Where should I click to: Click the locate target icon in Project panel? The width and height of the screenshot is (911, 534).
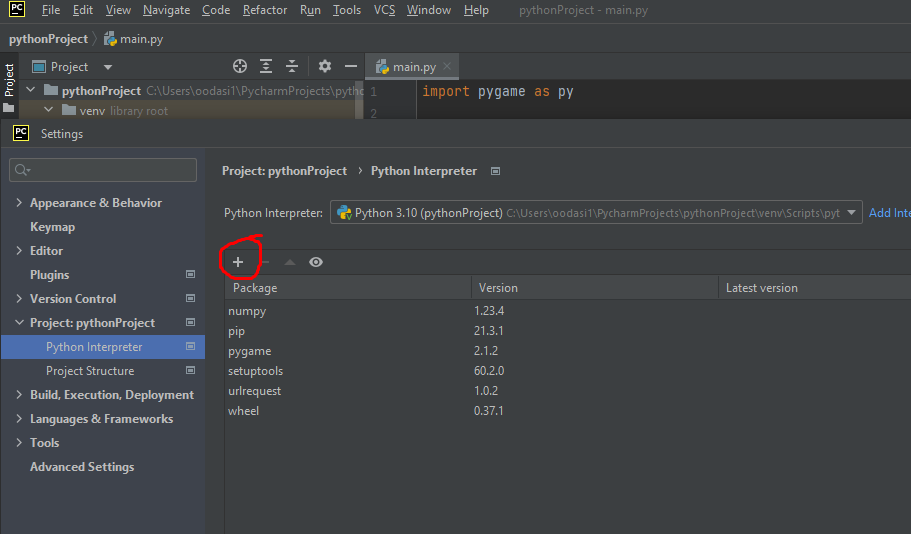point(240,67)
